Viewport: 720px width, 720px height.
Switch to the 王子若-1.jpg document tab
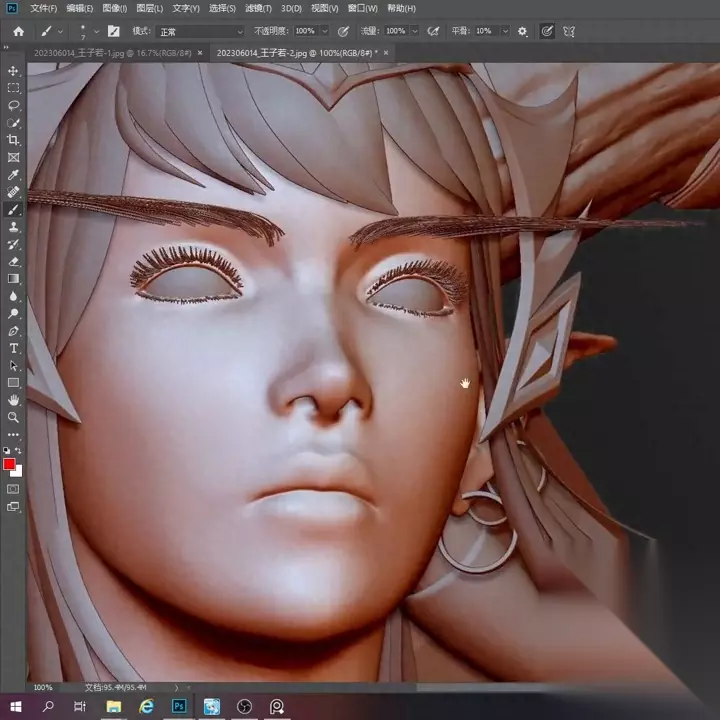[x=110, y=51]
